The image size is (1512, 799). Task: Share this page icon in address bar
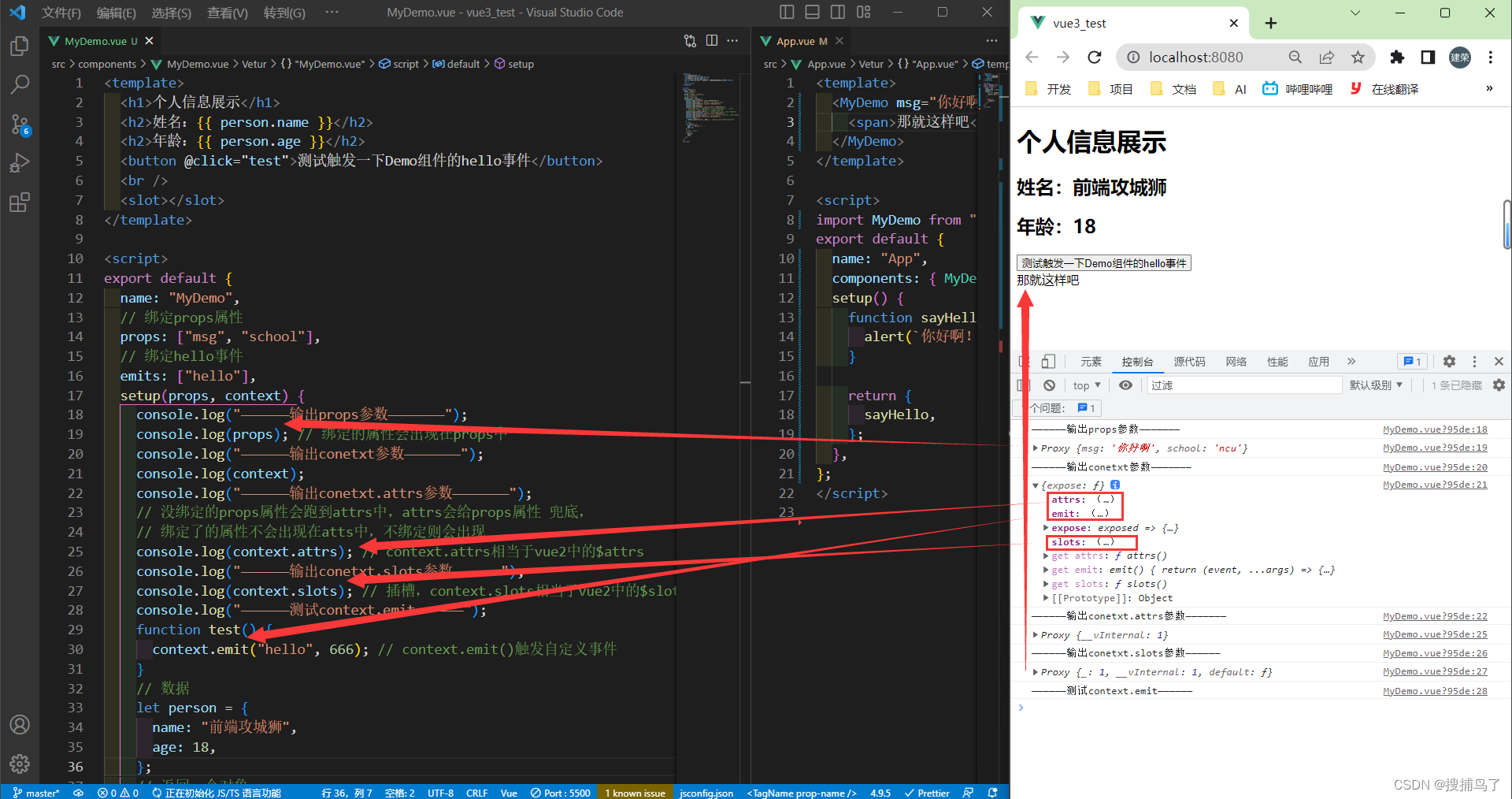coord(1327,57)
